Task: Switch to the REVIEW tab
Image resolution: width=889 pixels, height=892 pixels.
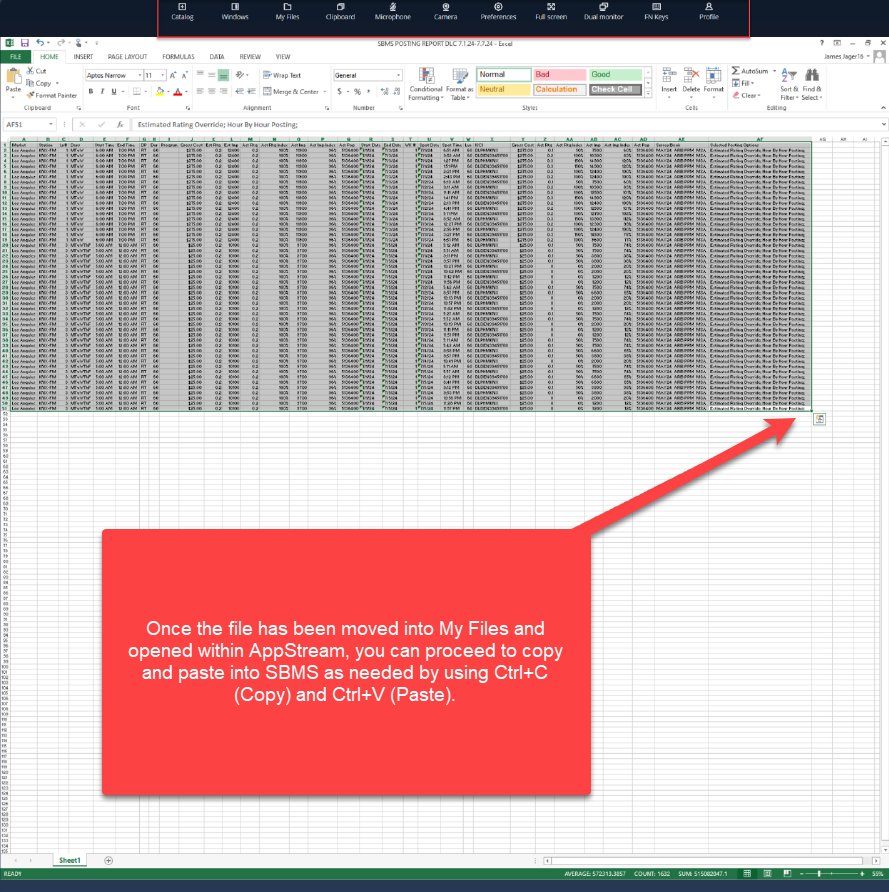Action: pos(250,57)
